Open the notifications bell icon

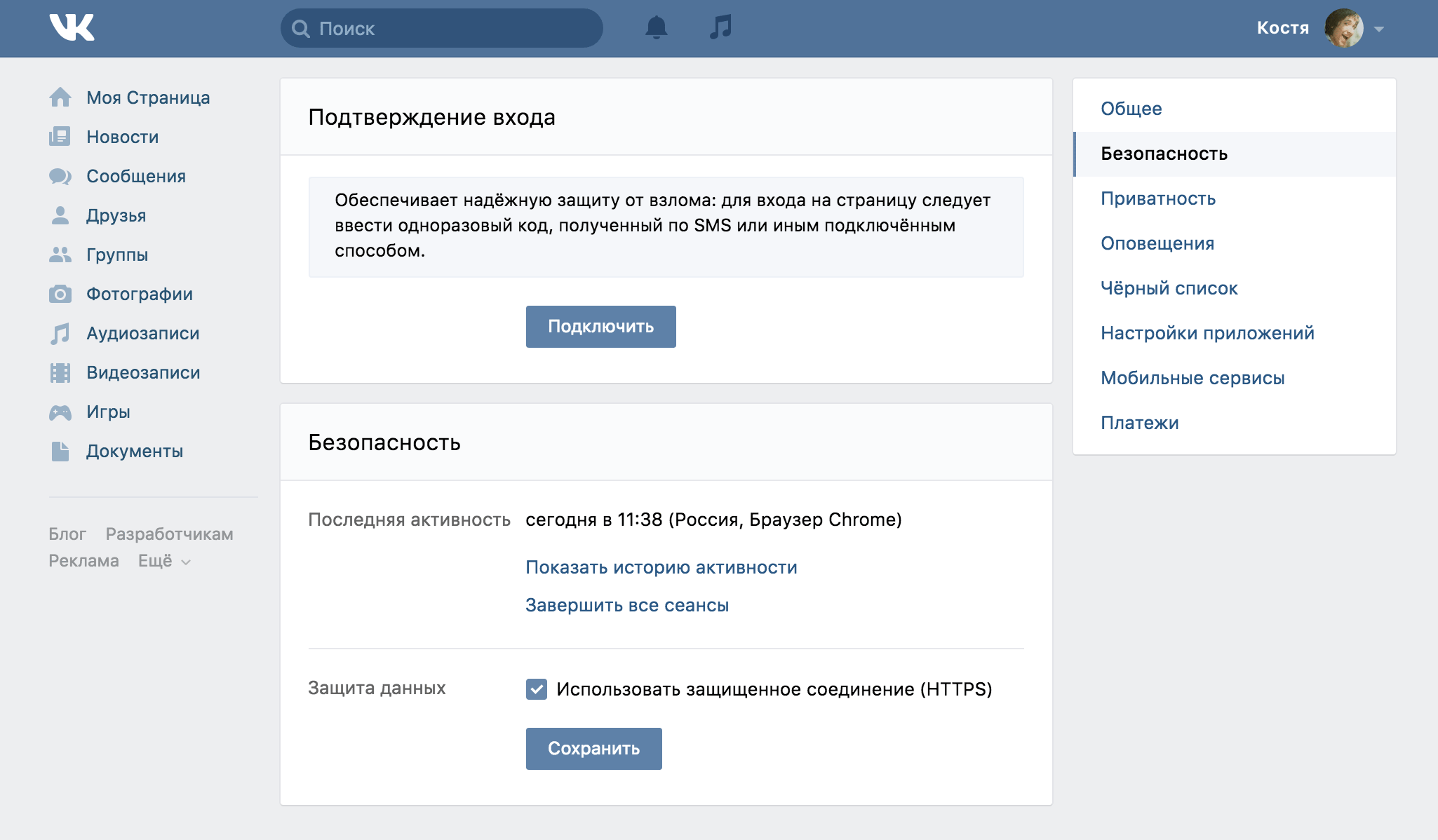pos(656,27)
